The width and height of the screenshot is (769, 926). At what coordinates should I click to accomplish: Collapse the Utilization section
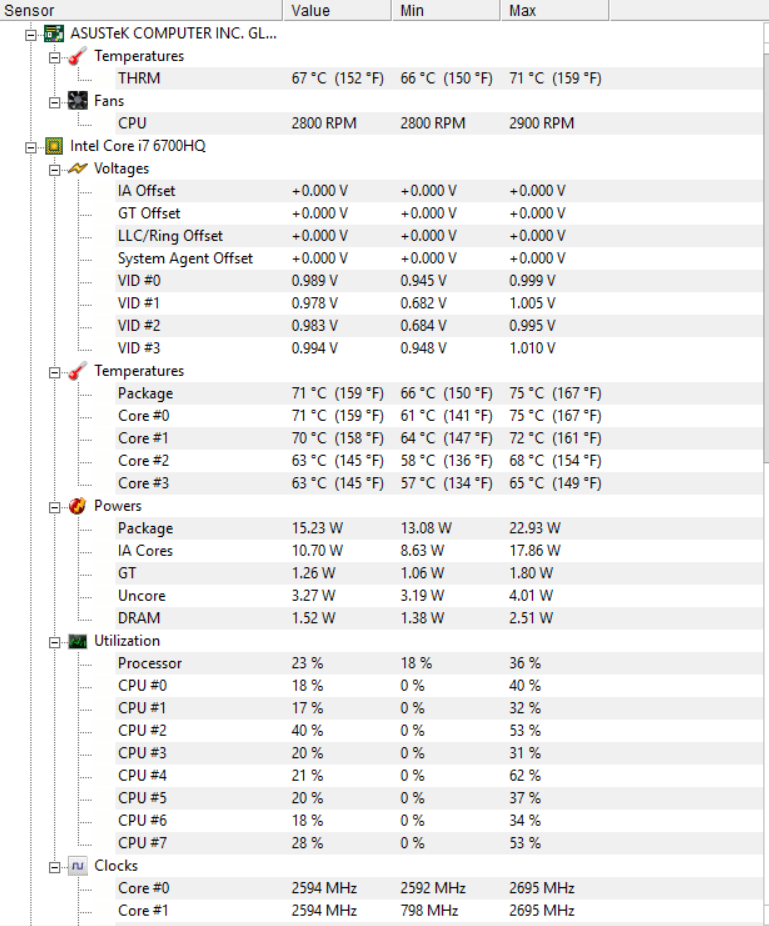pos(55,642)
